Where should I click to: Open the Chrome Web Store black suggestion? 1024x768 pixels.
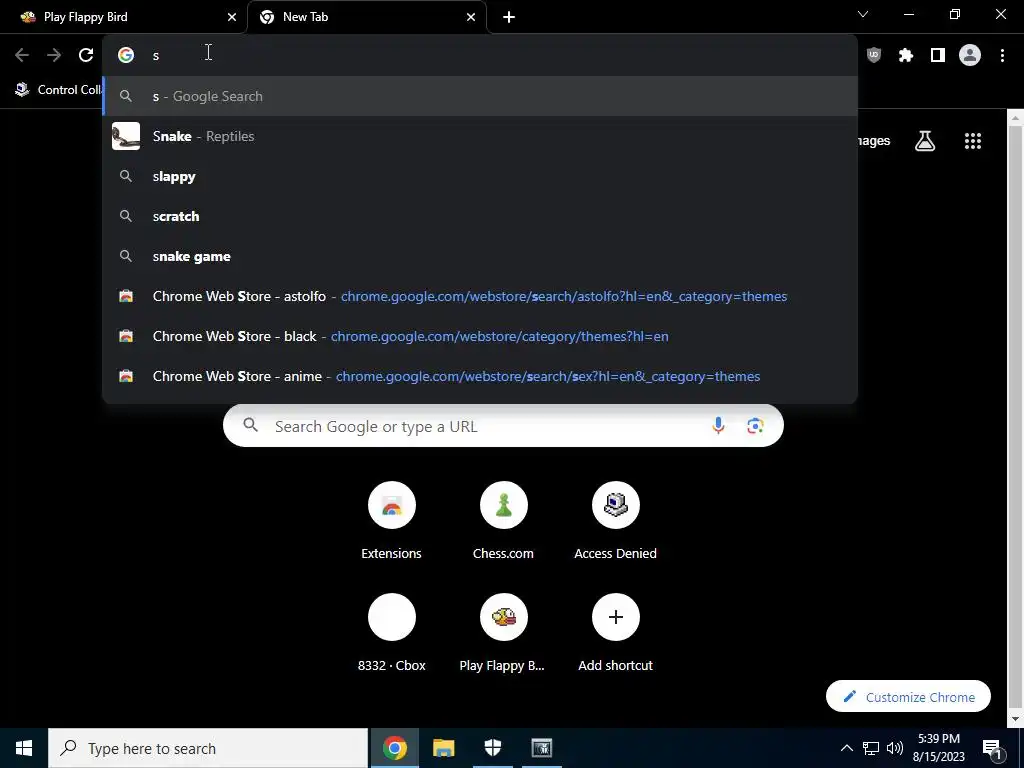[x=480, y=336]
